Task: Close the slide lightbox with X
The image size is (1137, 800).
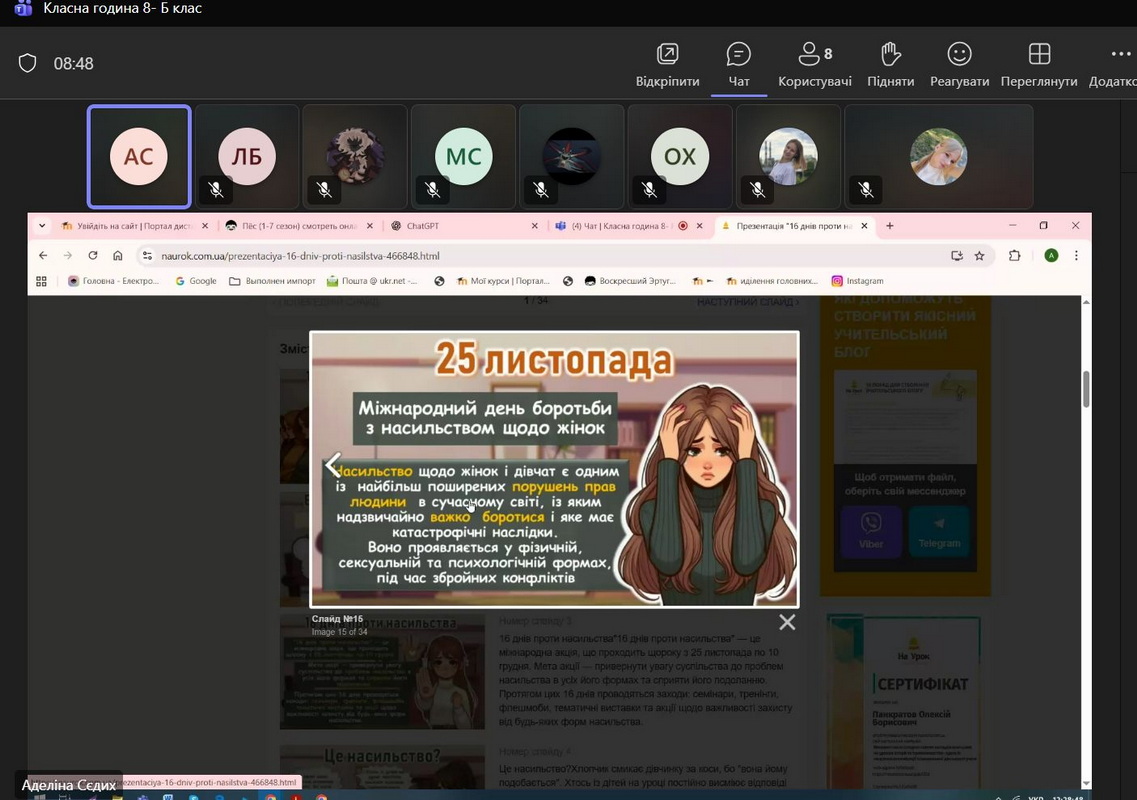Action: (787, 622)
